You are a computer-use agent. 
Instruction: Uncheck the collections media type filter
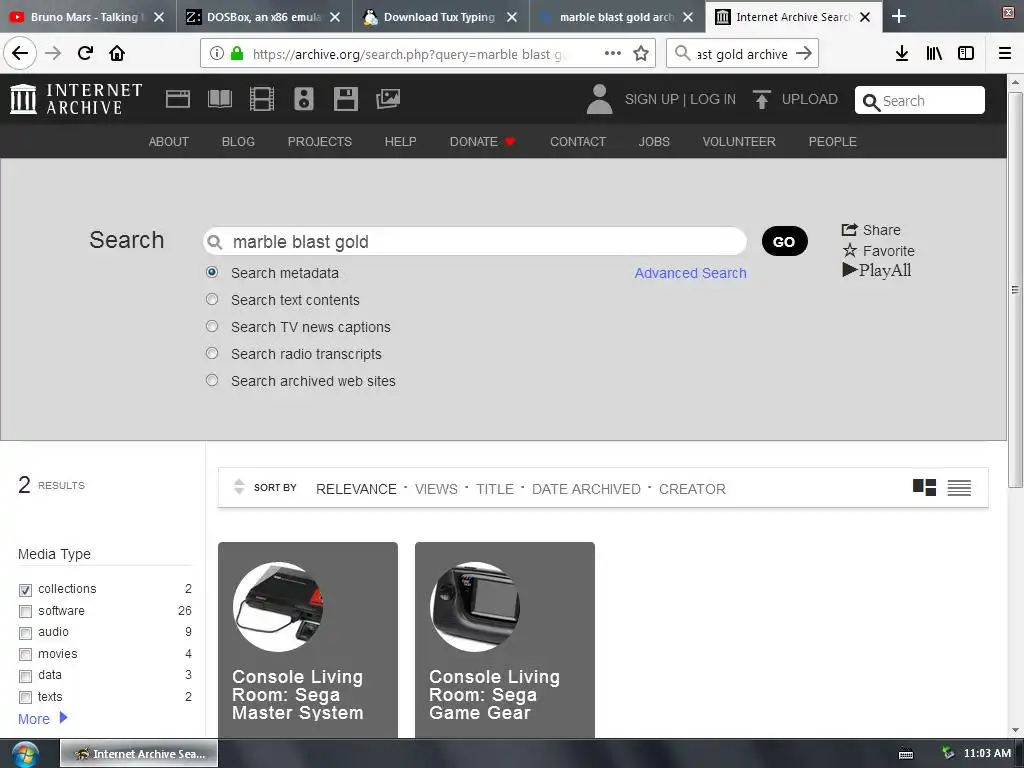pos(25,590)
